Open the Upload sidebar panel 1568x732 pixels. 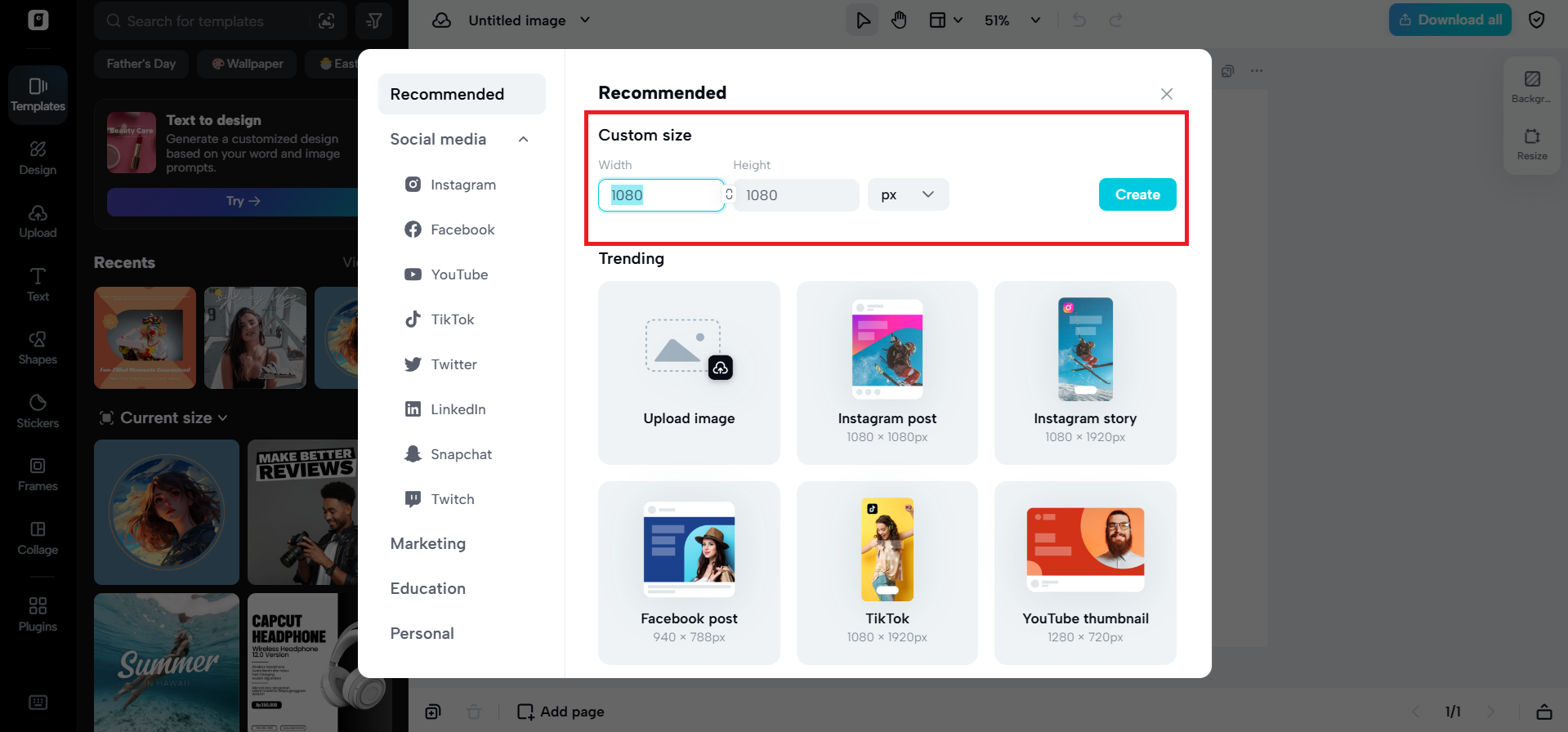[x=38, y=221]
